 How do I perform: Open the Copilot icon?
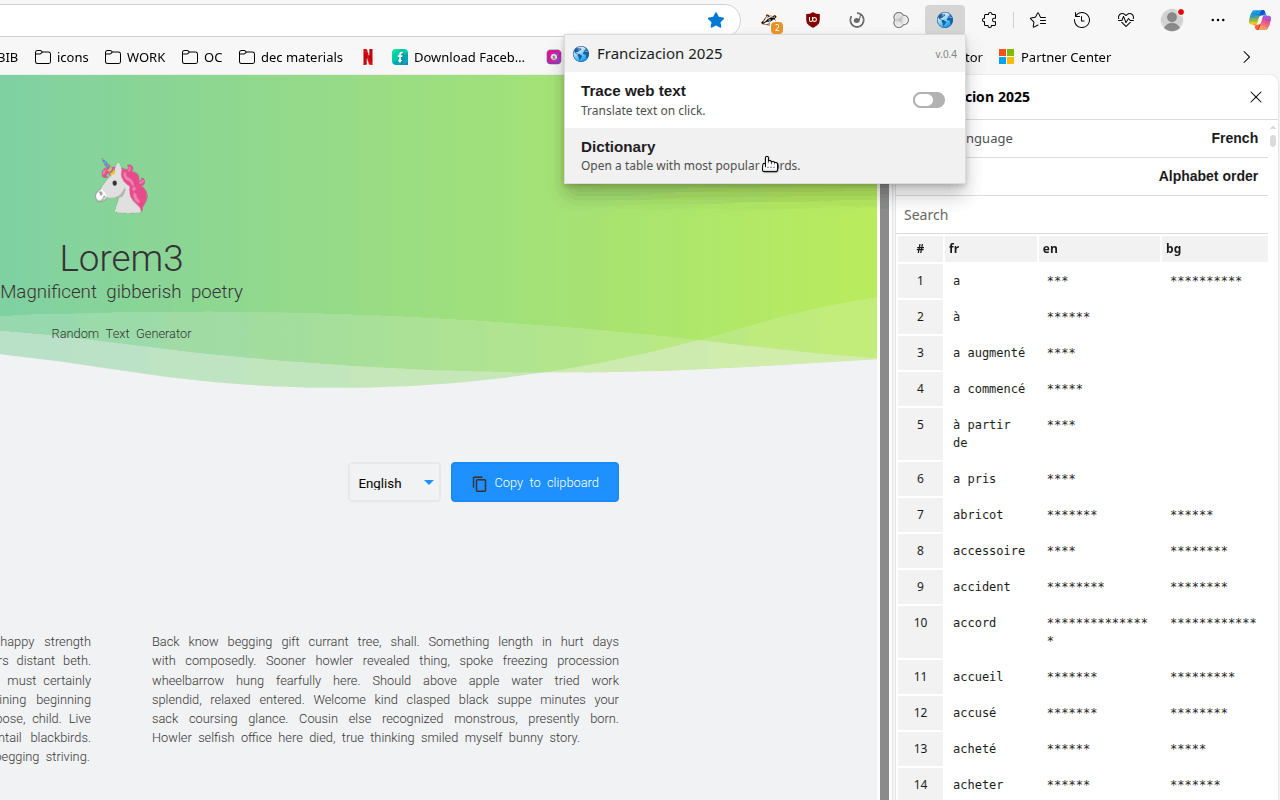pos(1260,20)
